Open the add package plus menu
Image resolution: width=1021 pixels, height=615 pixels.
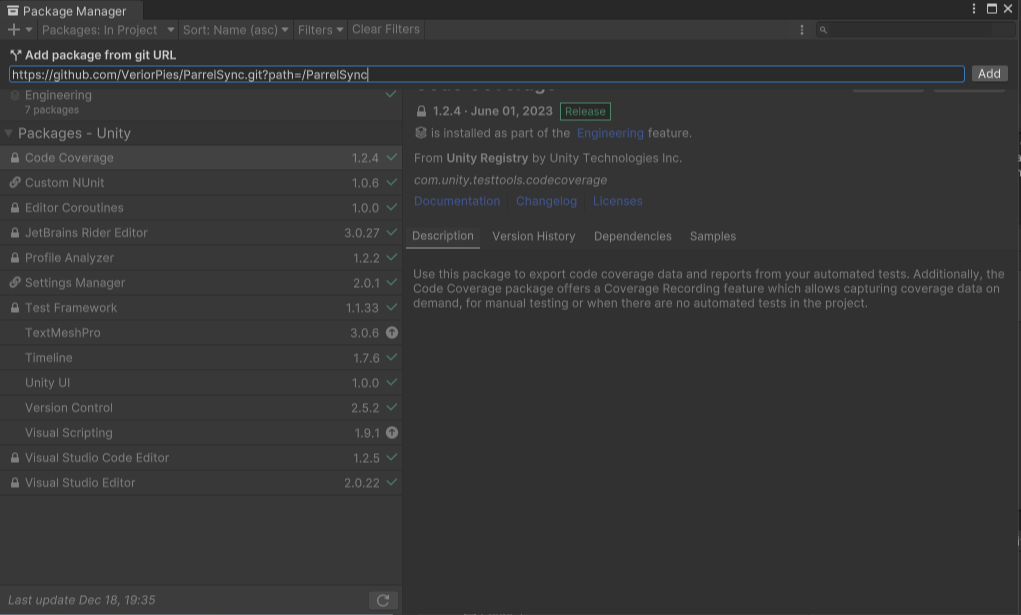click(14, 30)
